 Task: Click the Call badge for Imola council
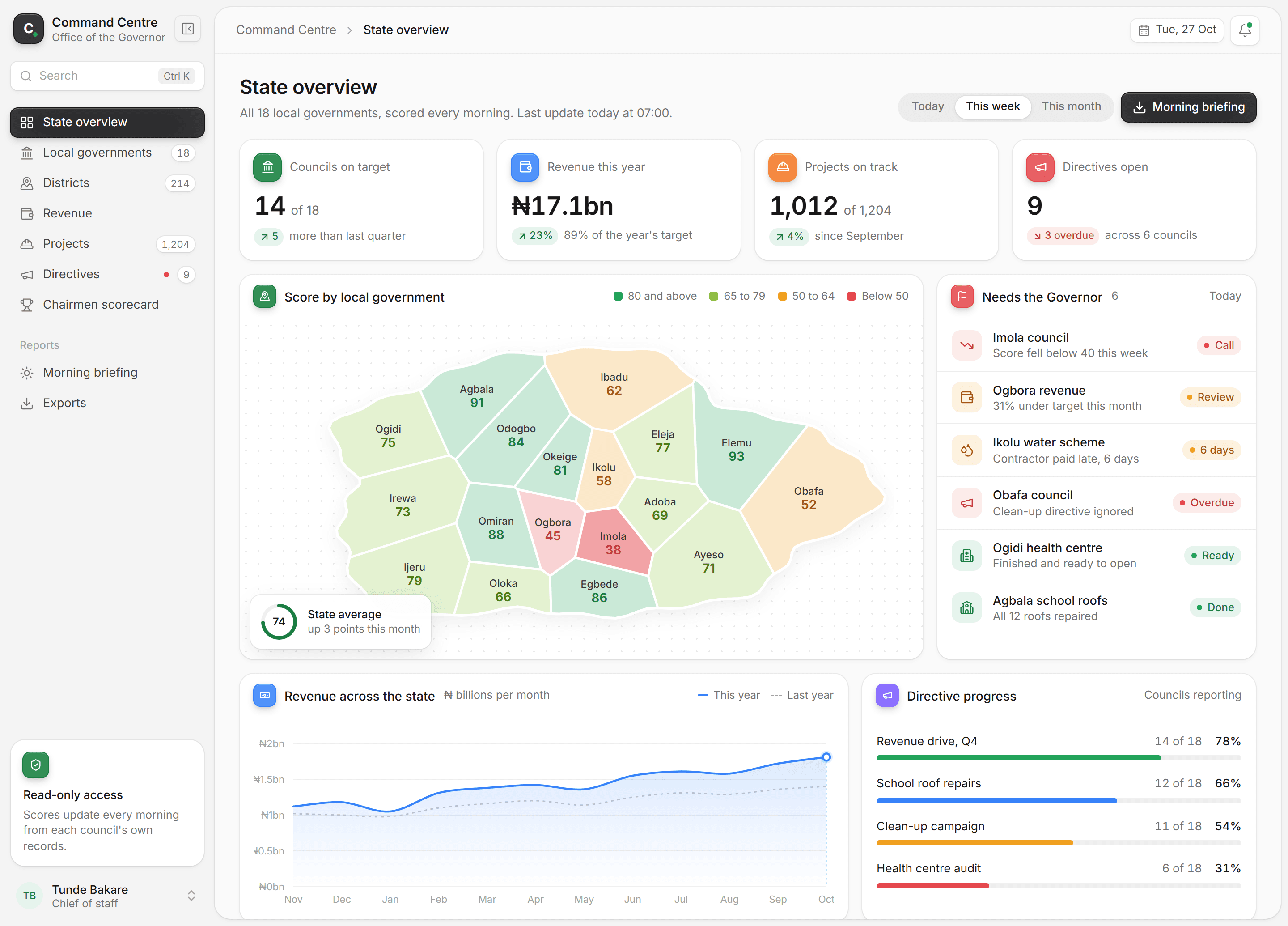coord(1218,345)
